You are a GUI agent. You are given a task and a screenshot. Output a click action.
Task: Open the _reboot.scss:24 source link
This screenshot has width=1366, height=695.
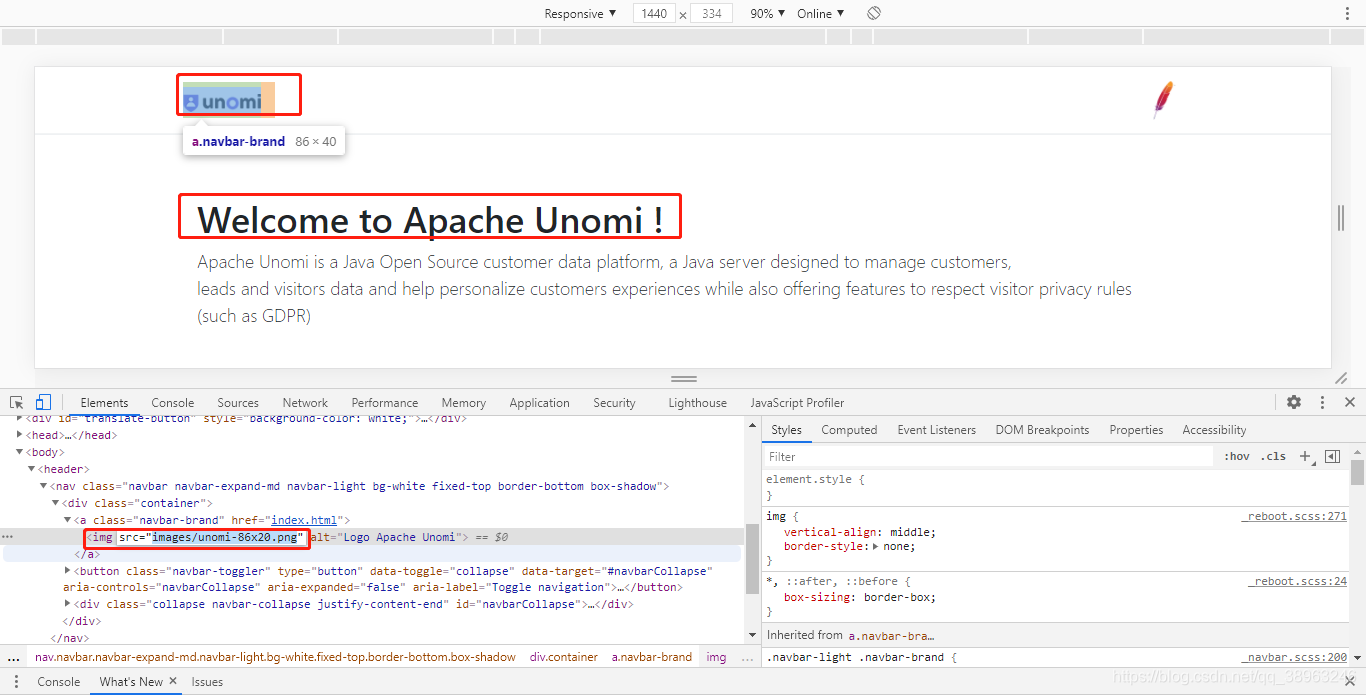(1298, 581)
